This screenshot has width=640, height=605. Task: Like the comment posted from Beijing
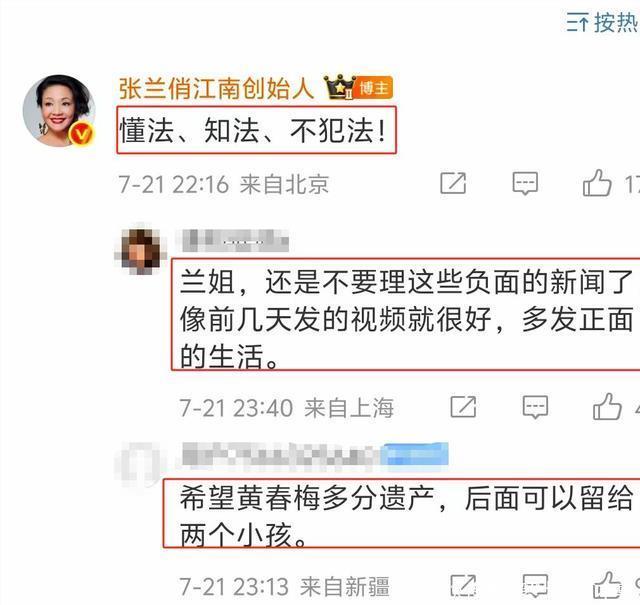coord(597,183)
